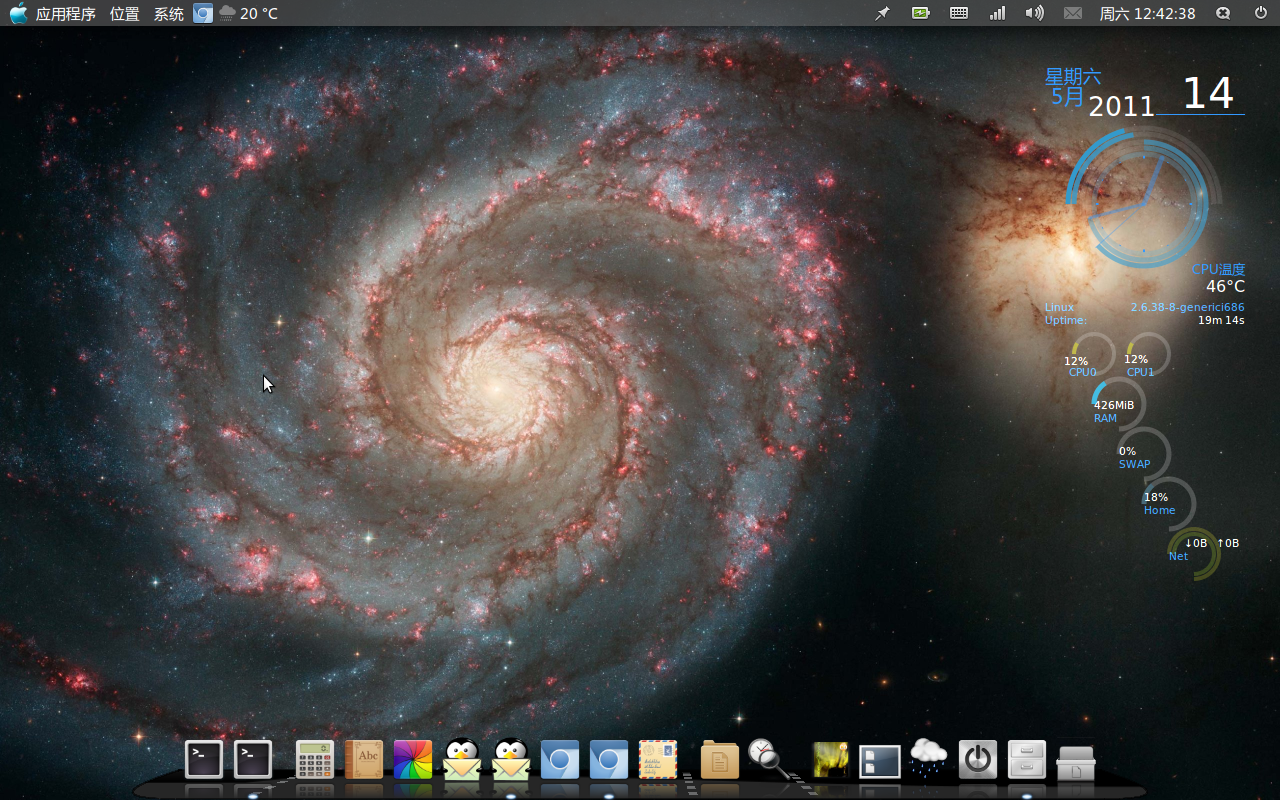1280x800 pixels.
Task: Open the documents folder in the dock
Action: click(x=720, y=760)
